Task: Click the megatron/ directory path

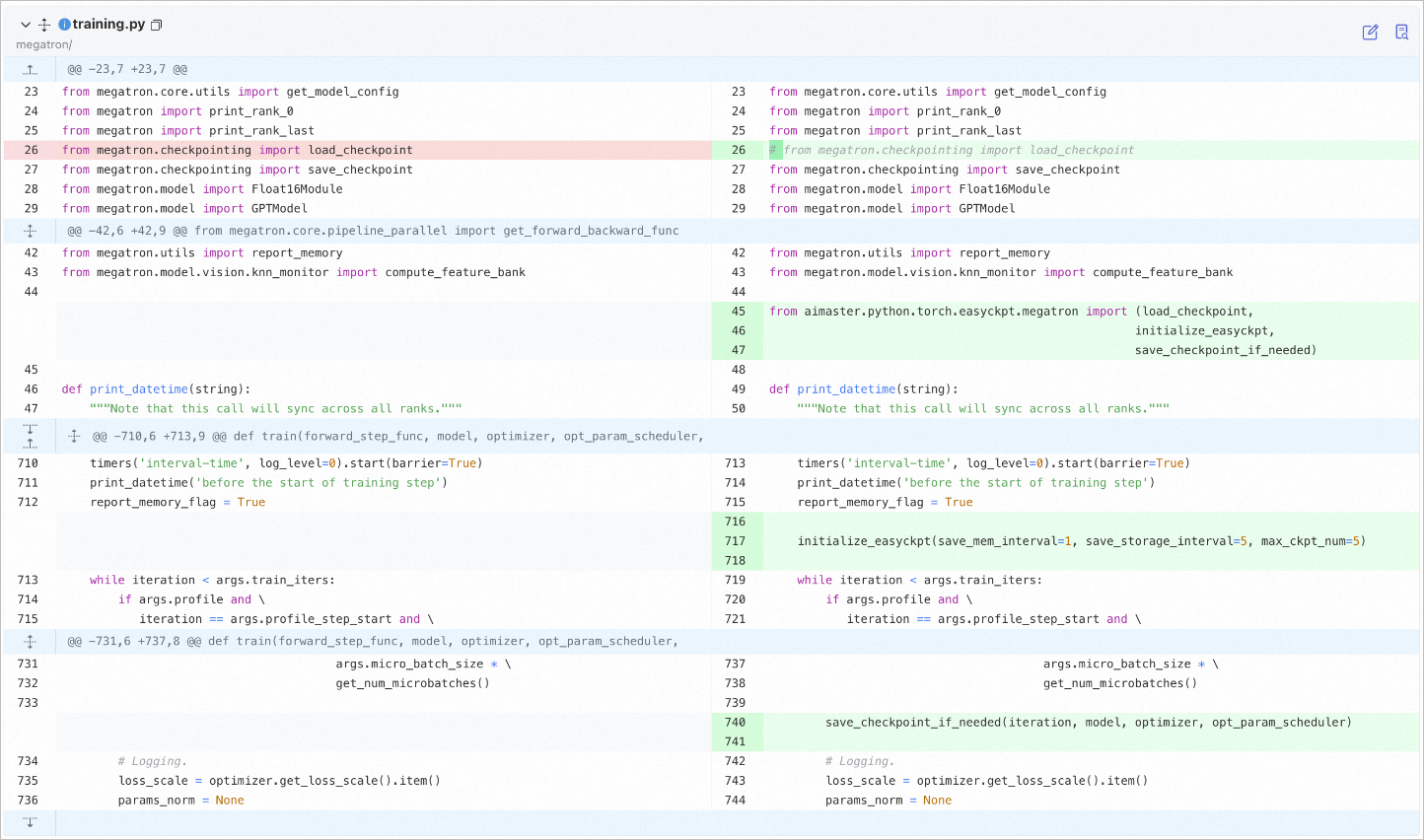Action: 43,44
